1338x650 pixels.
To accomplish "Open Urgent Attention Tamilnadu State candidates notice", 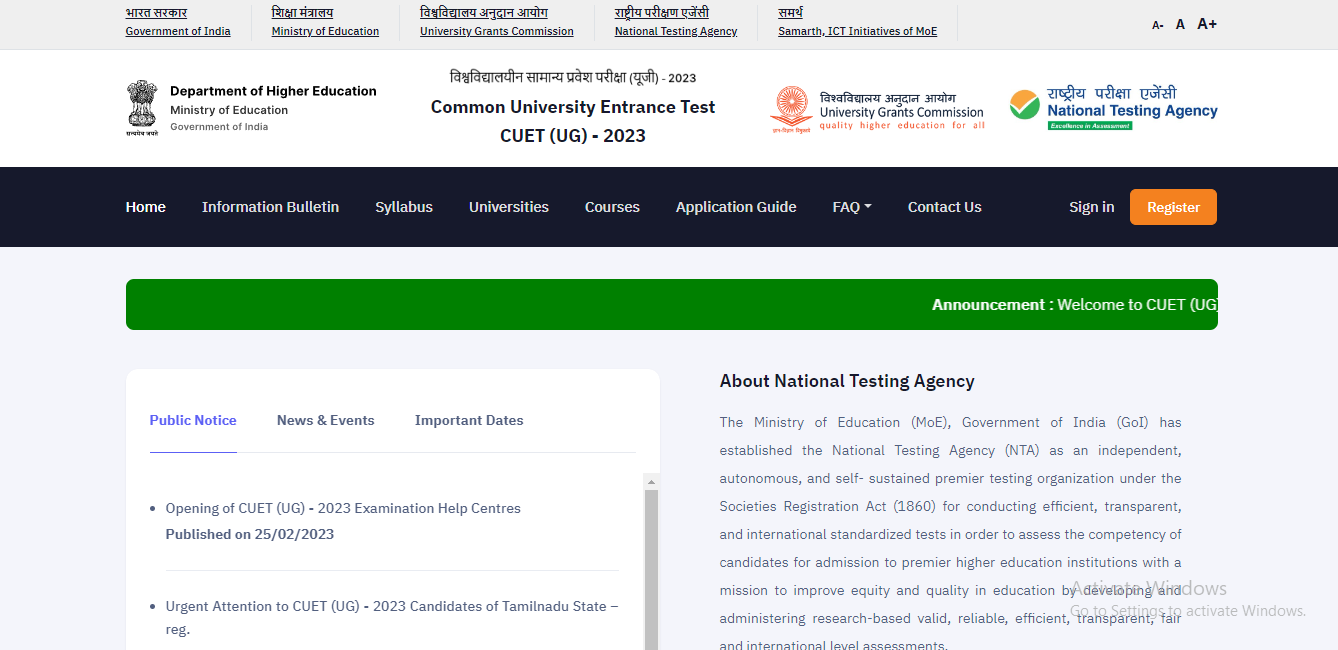I will (x=392, y=618).
